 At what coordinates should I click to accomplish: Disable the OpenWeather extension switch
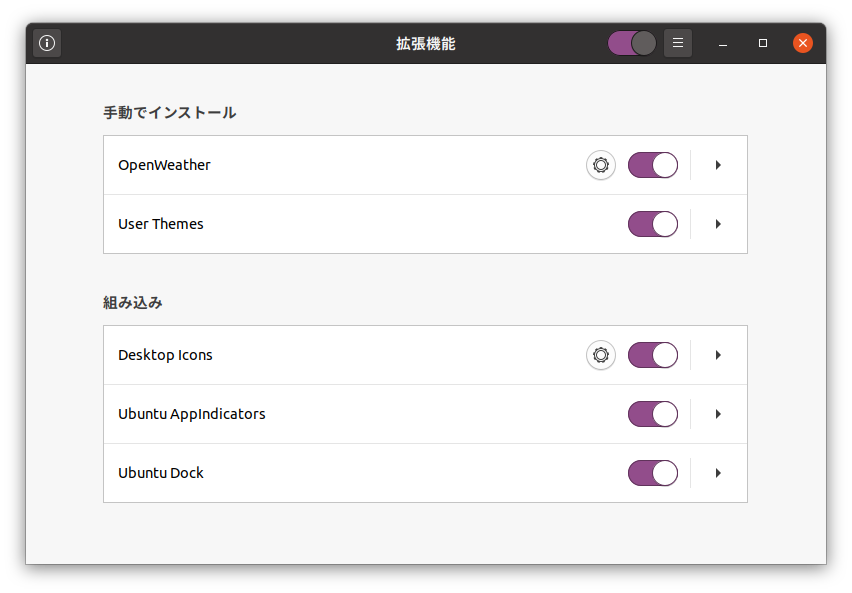(x=653, y=165)
